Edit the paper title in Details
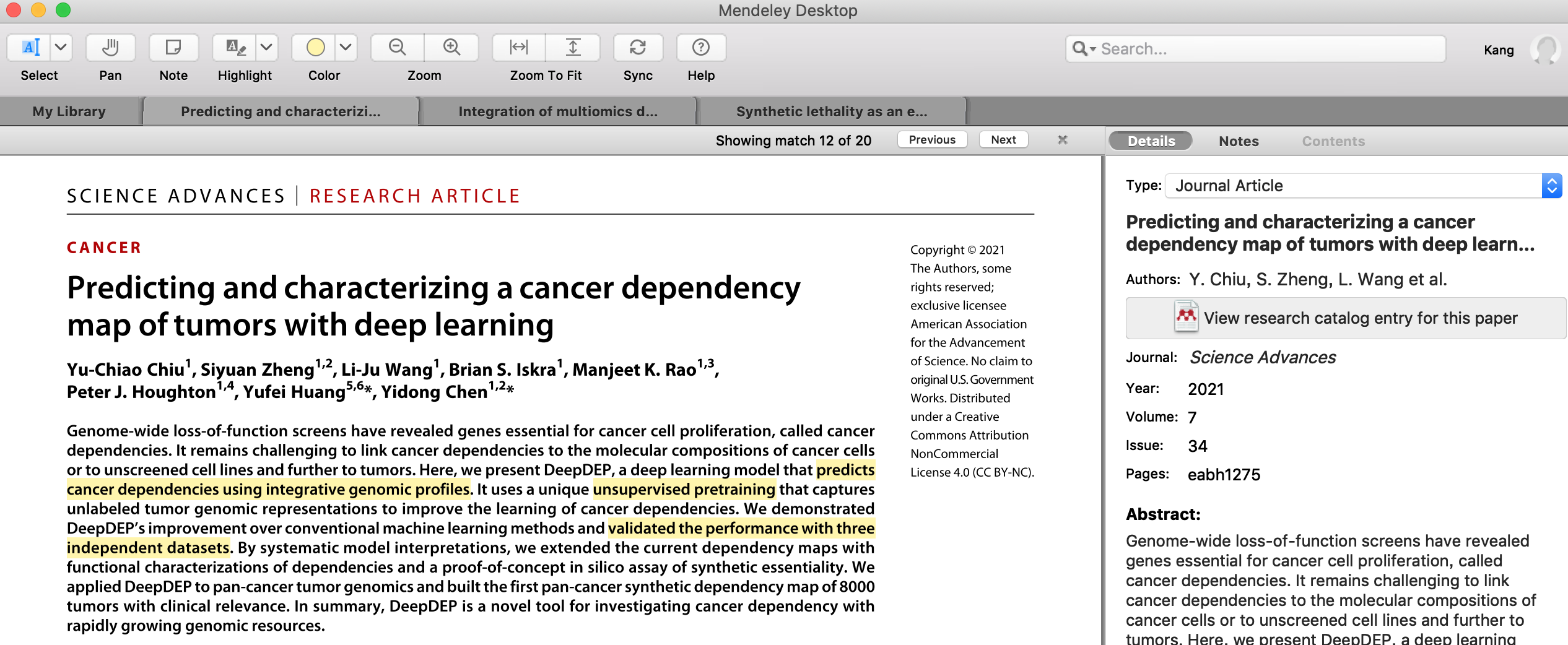 [1330, 233]
